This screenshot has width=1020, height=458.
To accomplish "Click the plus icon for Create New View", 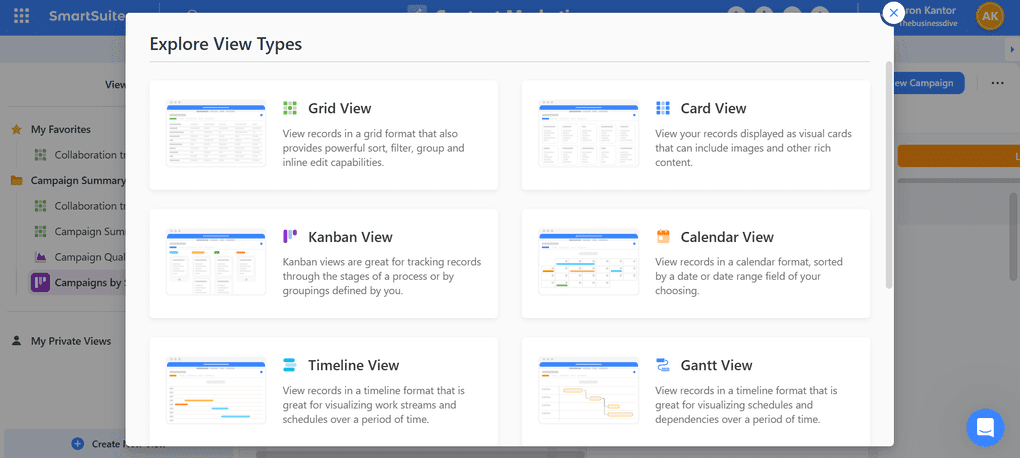I will click(77, 444).
